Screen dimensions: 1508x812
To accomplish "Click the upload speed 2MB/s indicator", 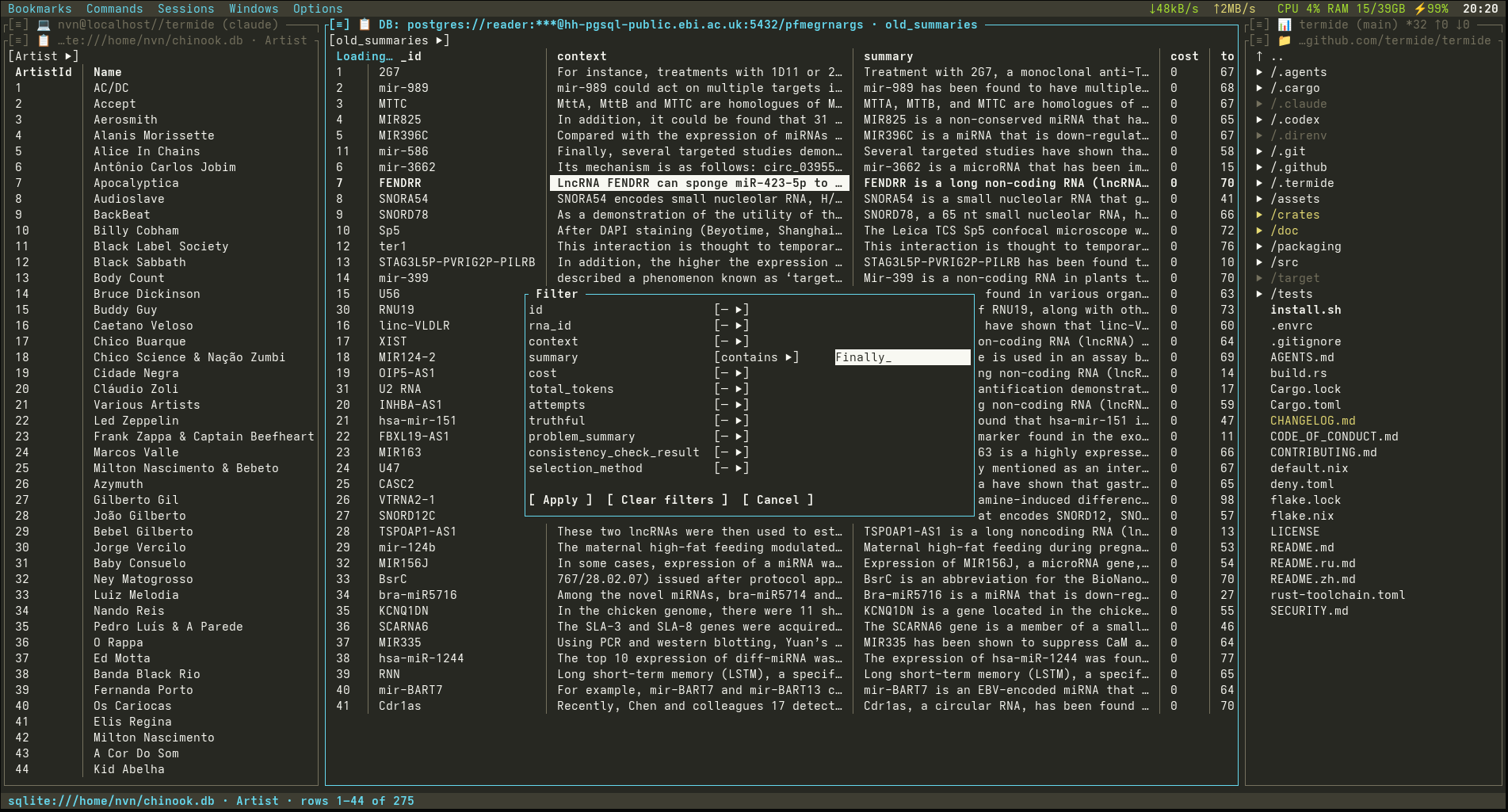I will click(x=1235, y=9).
